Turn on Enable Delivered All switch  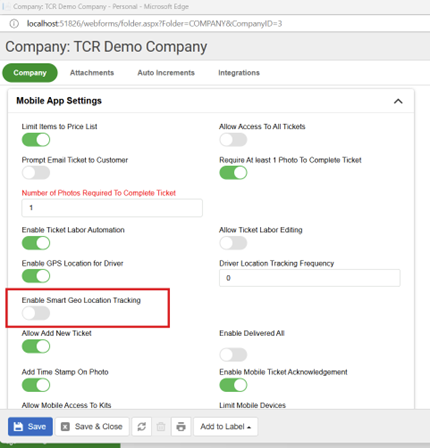pyautogui.click(x=233, y=354)
